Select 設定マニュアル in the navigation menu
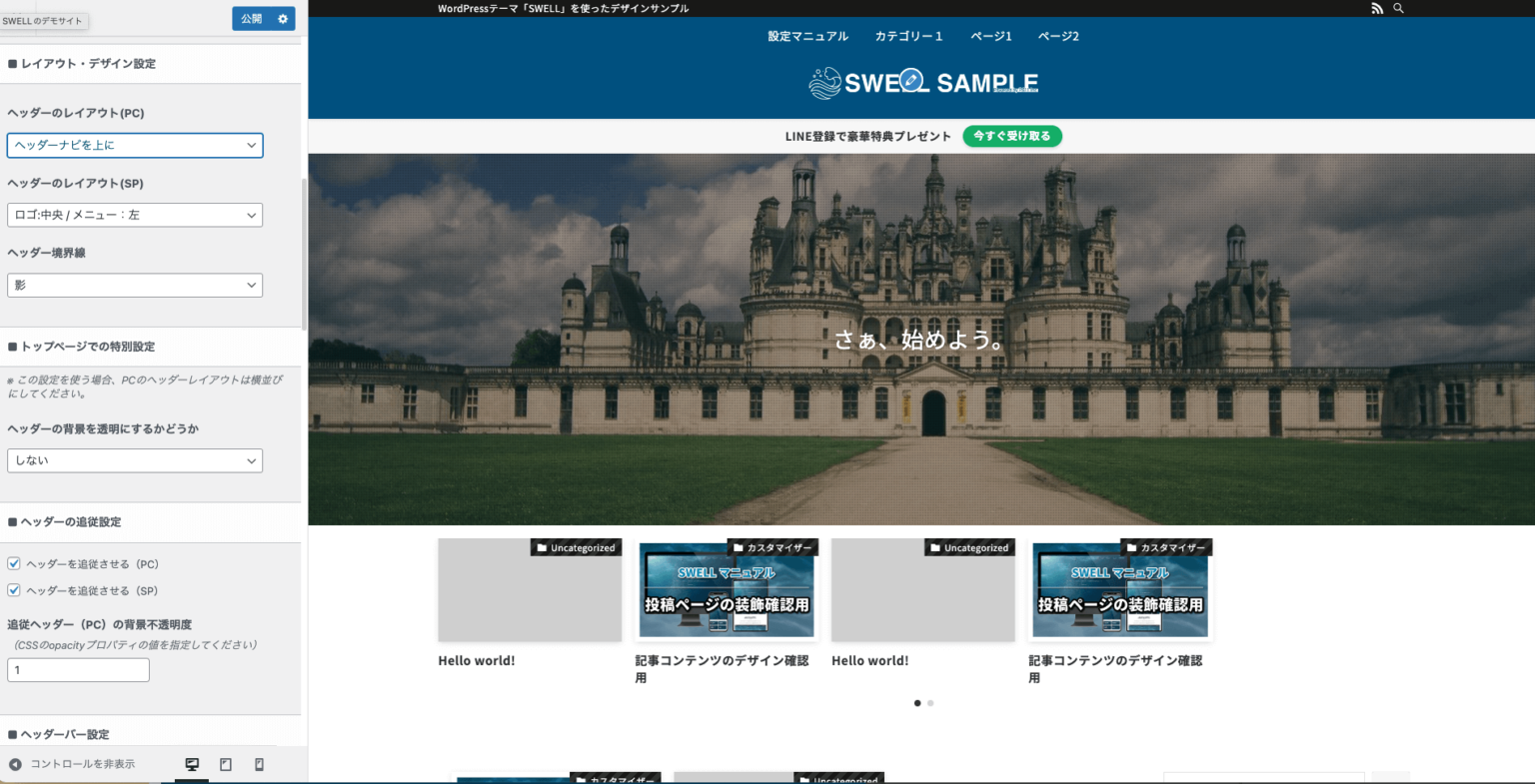This screenshot has width=1535, height=784. [807, 36]
